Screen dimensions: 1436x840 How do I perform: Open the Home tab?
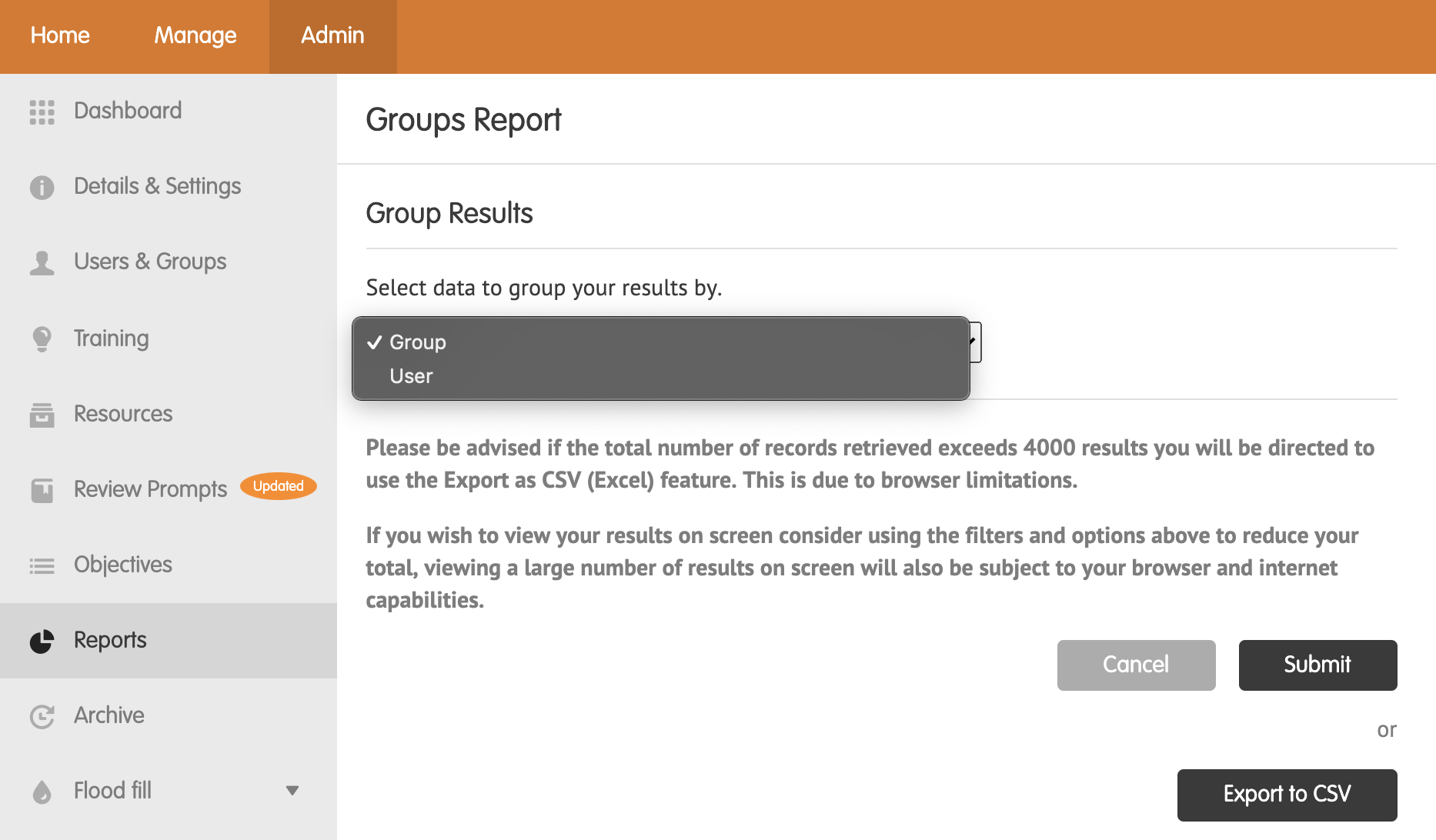[x=60, y=35]
